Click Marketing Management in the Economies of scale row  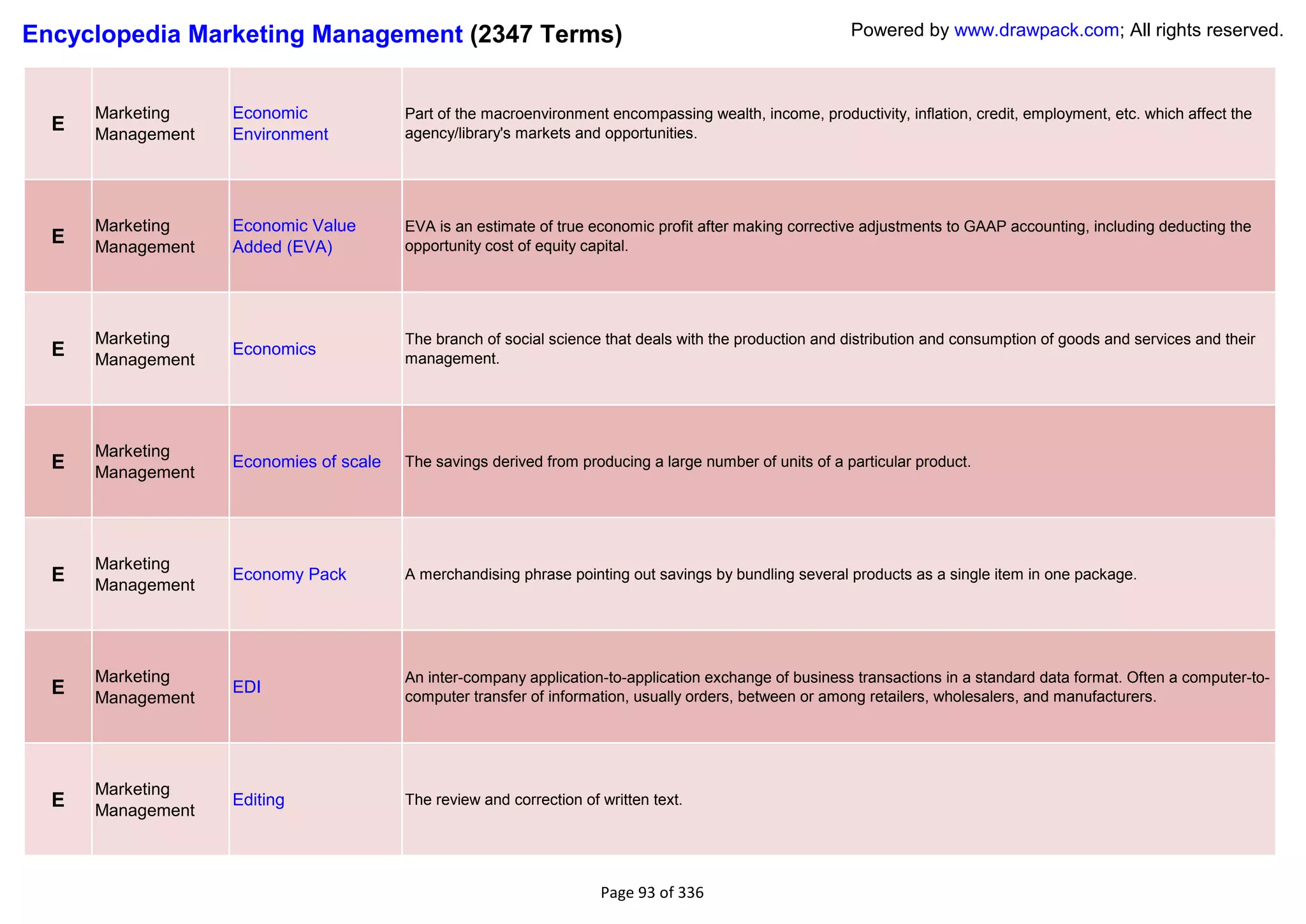click(x=145, y=462)
